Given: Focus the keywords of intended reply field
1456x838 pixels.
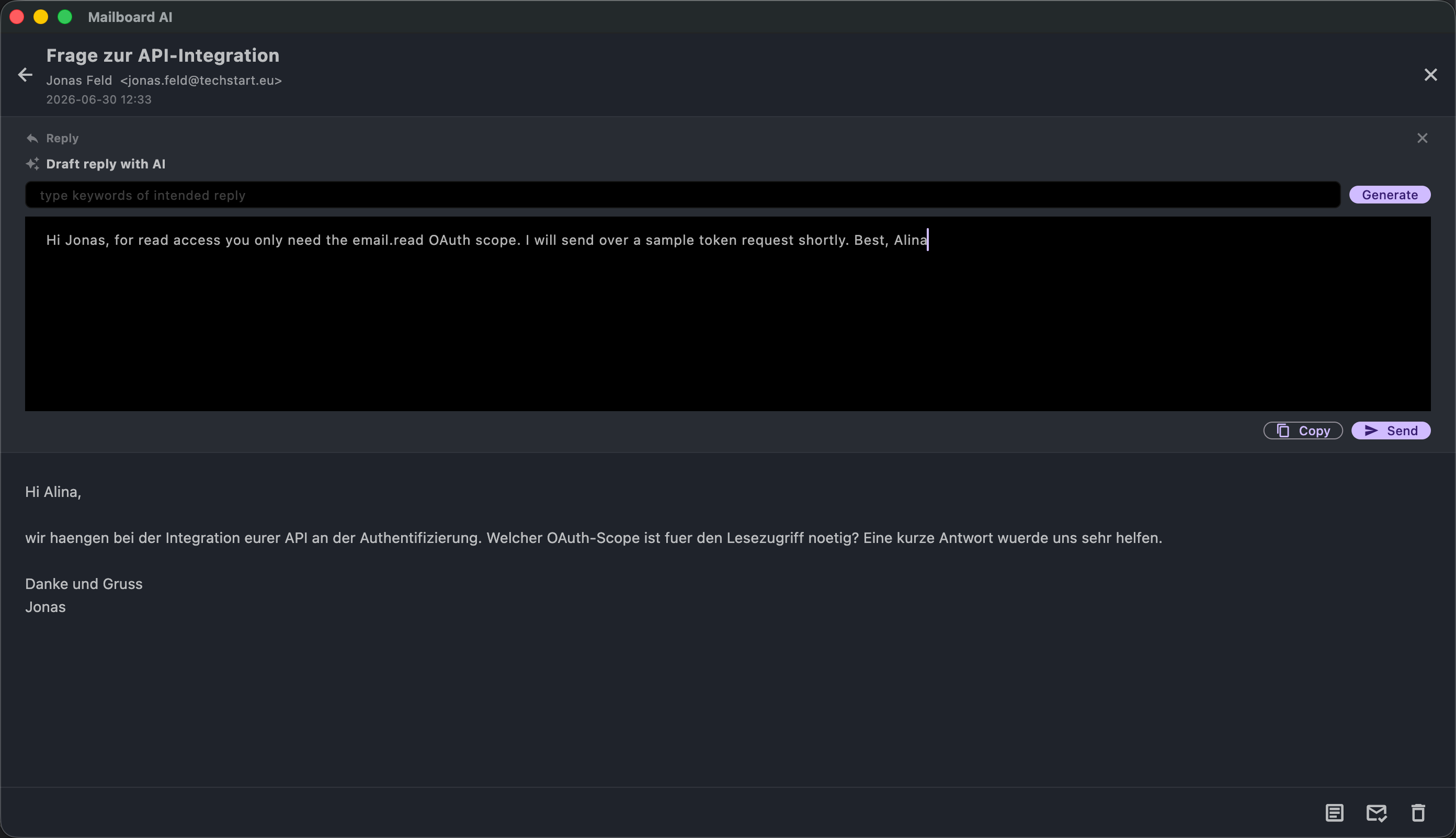Looking at the screenshot, I should coord(682,195).
